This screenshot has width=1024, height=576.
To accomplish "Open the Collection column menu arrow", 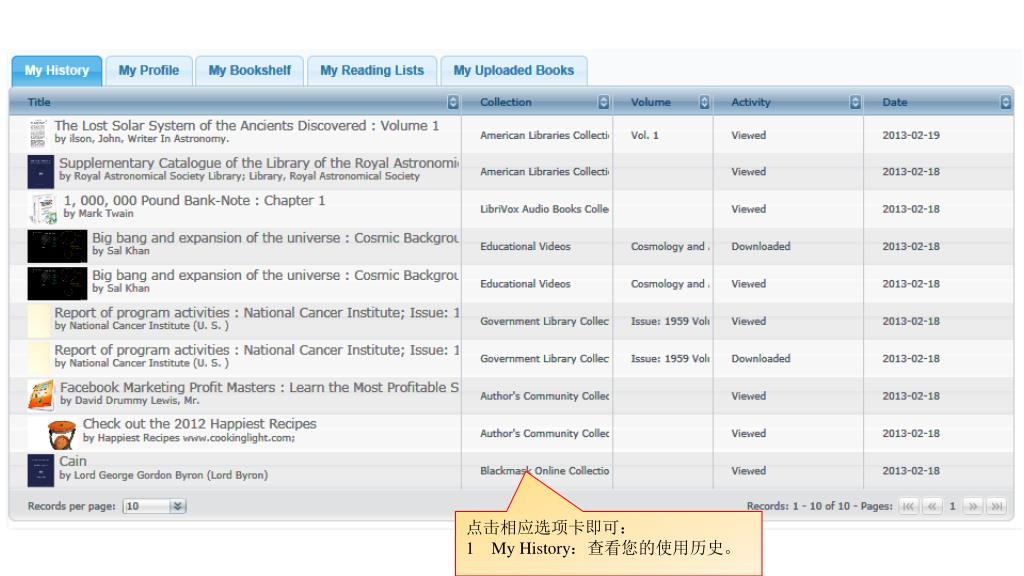I will [603, 102].
